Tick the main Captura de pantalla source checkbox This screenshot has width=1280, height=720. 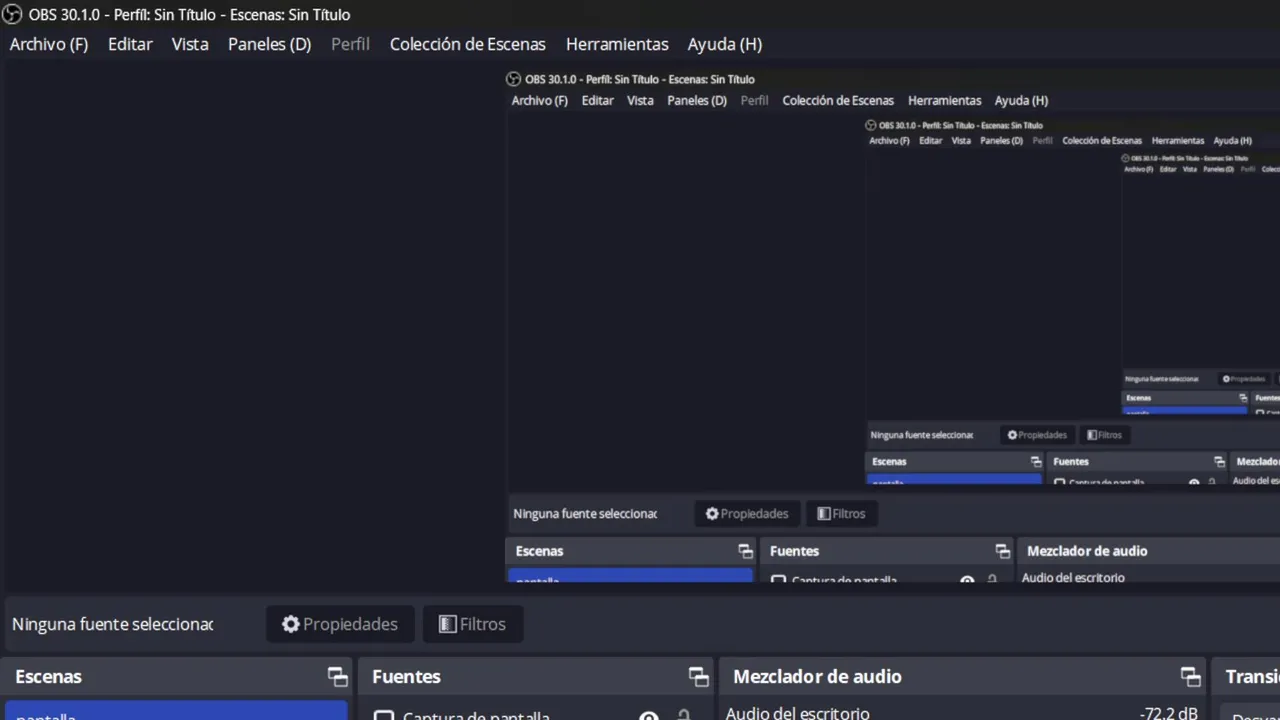tap(384, 715)
